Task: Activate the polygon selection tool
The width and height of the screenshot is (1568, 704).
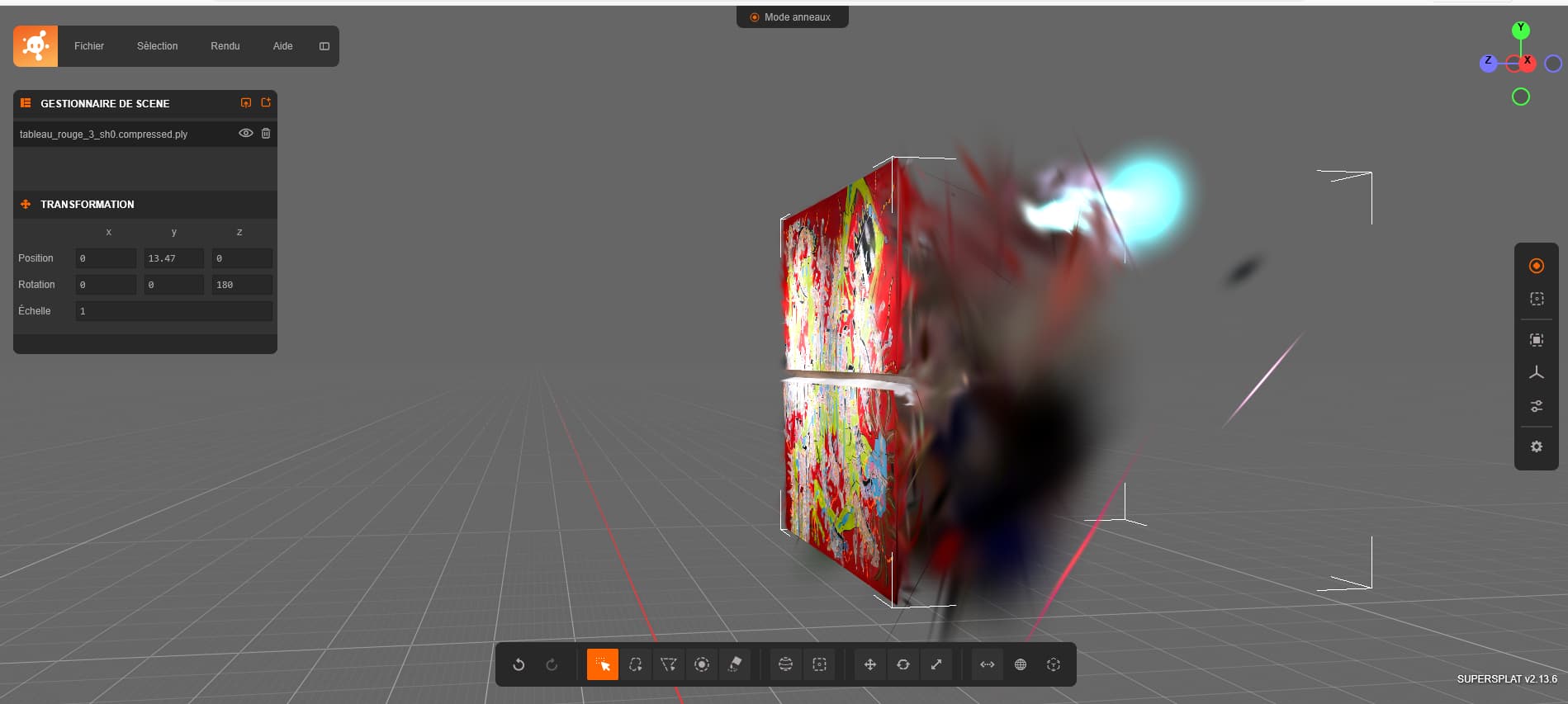Action: tap(669, 664)
